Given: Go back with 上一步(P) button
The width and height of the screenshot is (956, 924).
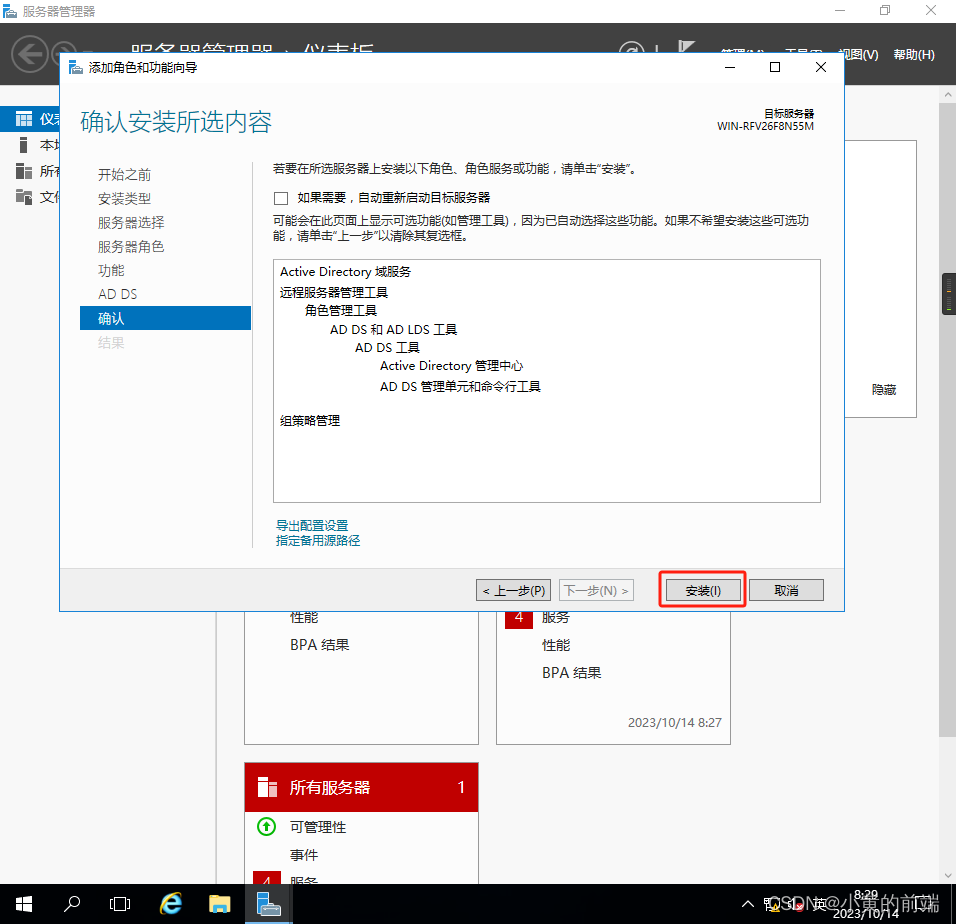Looking at the screenshot, I should point(513,590).
